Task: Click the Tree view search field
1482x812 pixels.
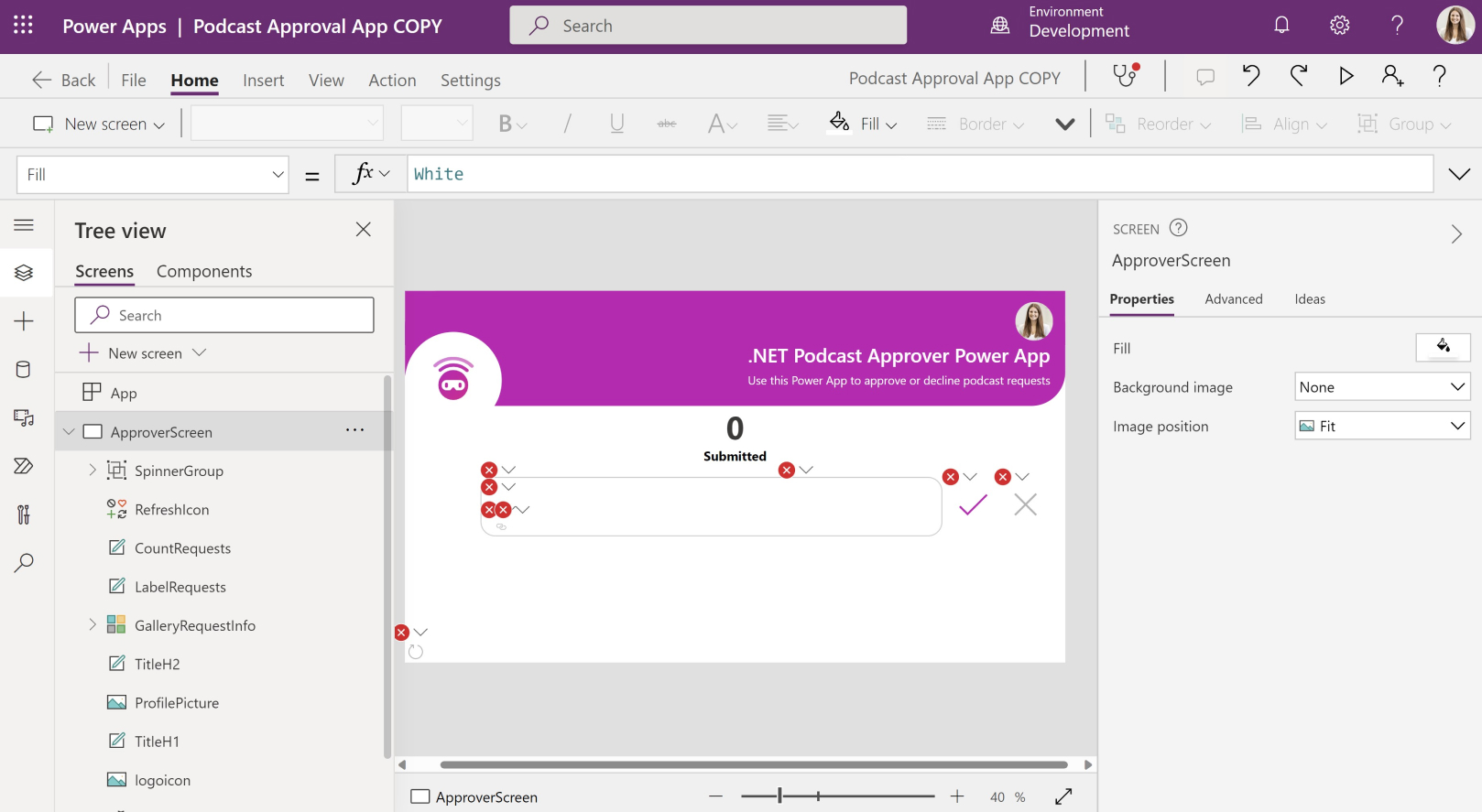Action: (x=224, y=315)
